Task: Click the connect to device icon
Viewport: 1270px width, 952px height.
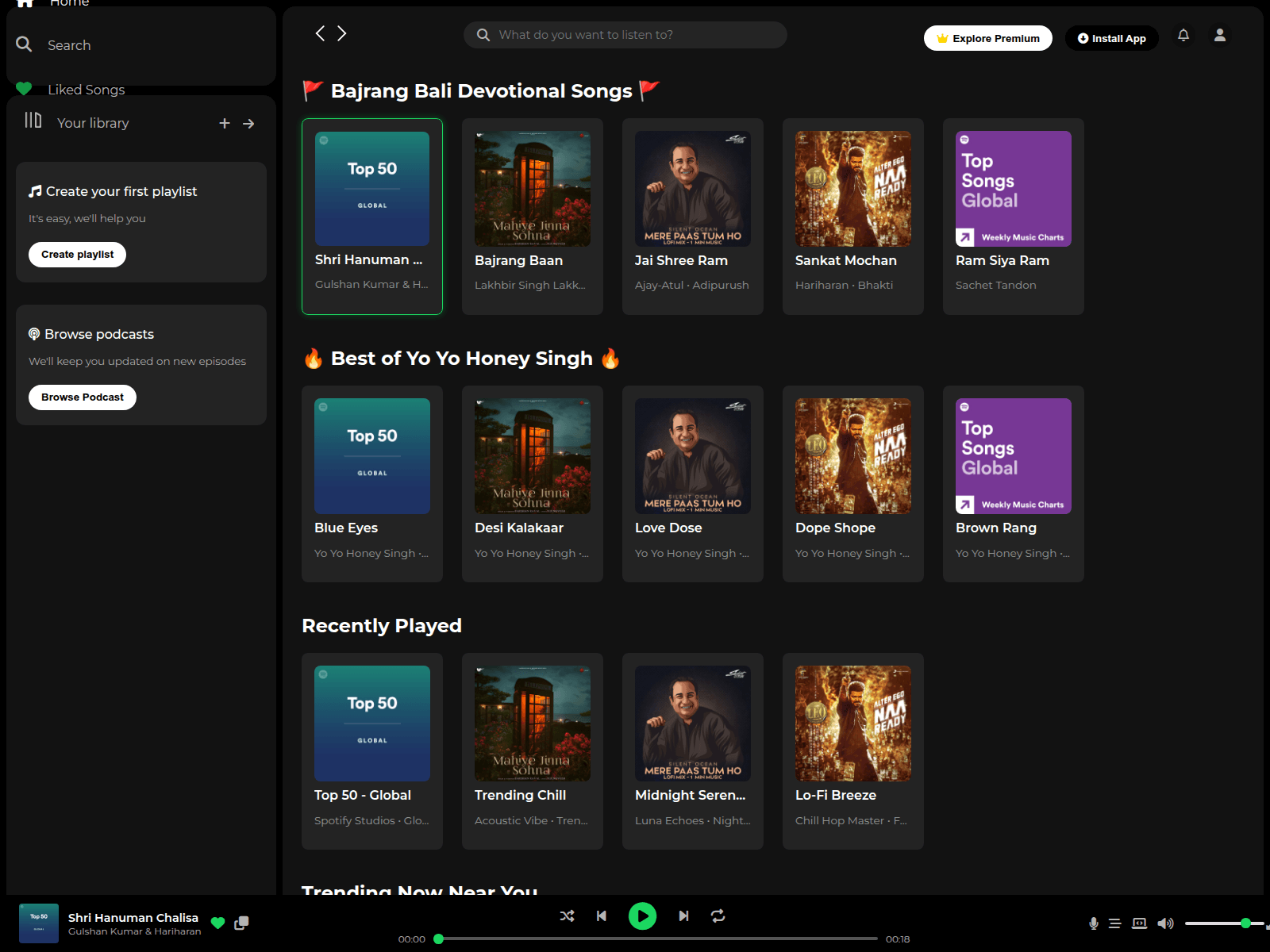Action: [1139, 923]
